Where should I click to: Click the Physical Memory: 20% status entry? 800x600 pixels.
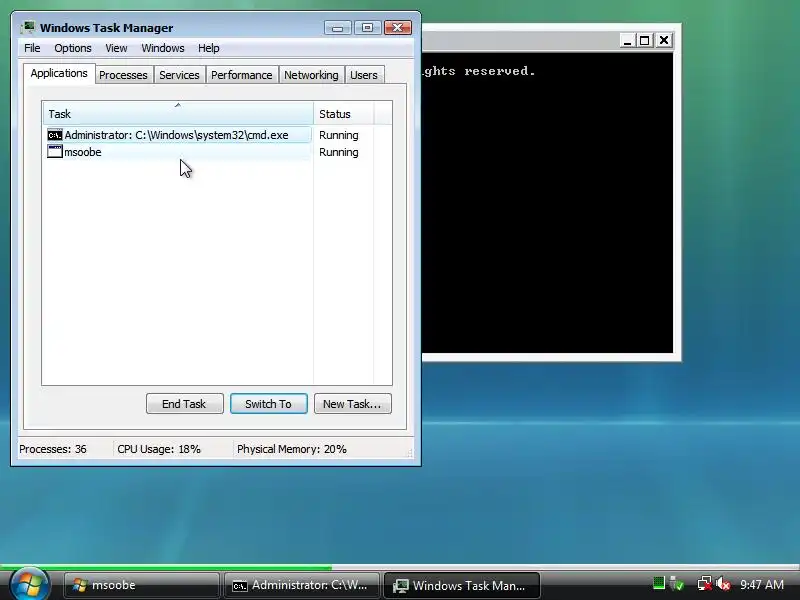pos(292,449)
